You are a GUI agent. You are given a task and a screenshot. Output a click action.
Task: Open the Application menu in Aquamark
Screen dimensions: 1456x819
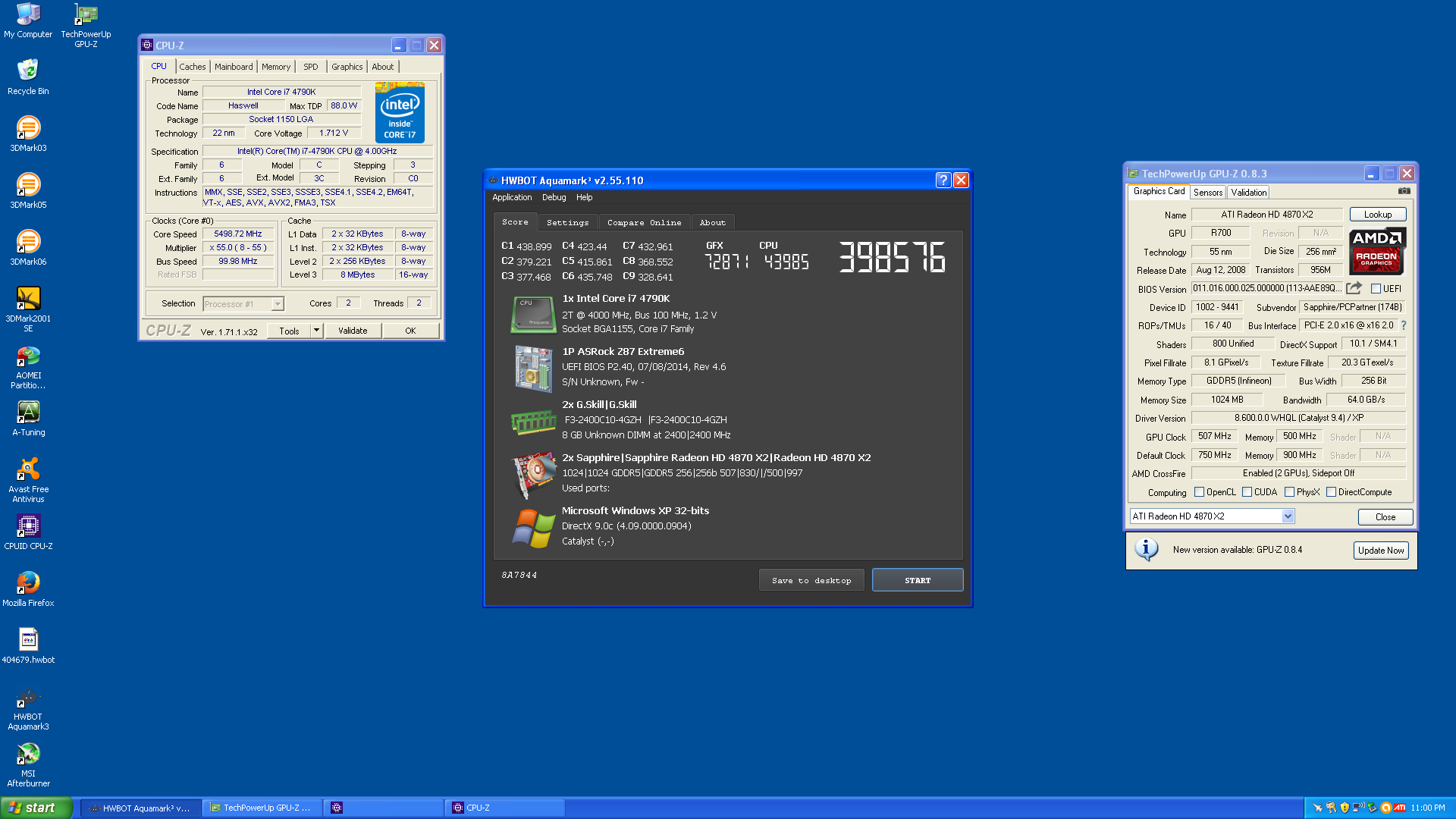tap(512, 197)
